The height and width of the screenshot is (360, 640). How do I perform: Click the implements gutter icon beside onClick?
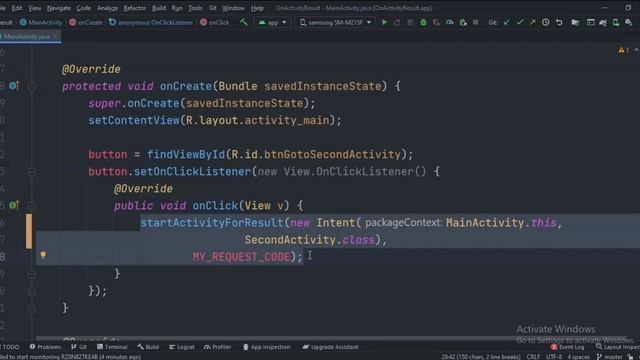(14, 205)
